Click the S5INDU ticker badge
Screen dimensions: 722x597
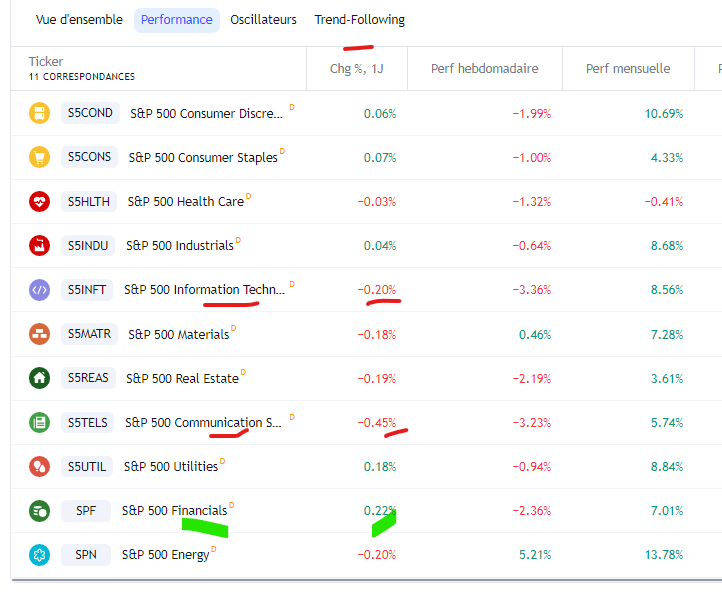pyautogui.click(x=88, y=245)
